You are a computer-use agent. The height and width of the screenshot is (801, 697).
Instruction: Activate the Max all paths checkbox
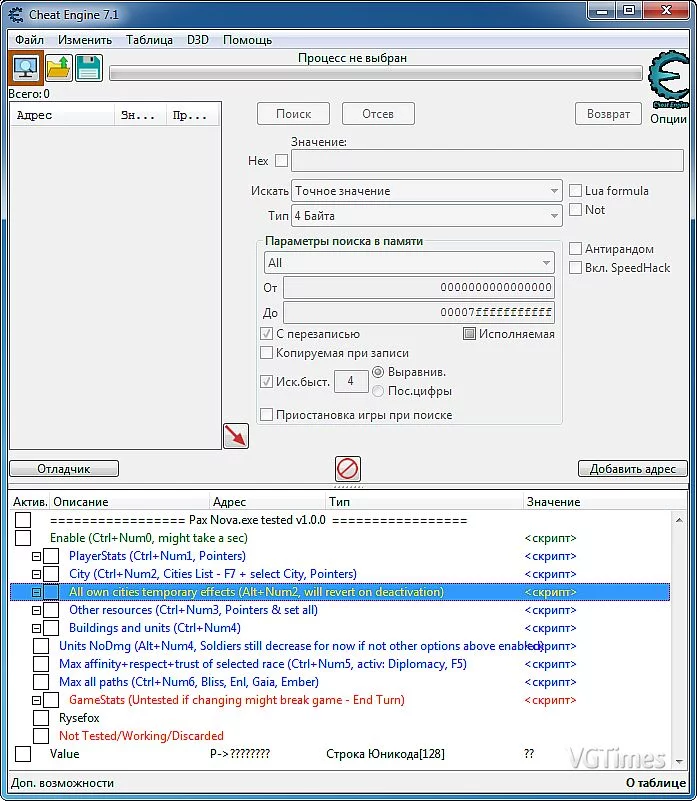pos(41,682)
